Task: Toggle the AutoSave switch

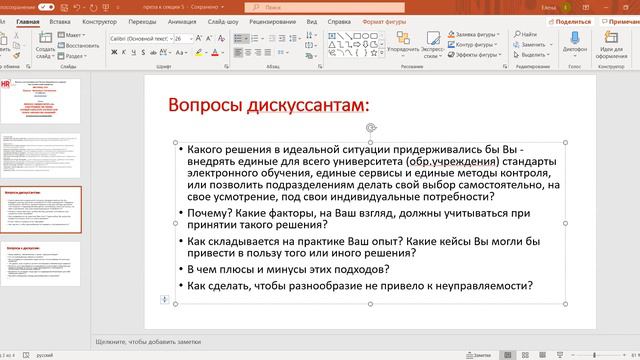Action: 46,7
